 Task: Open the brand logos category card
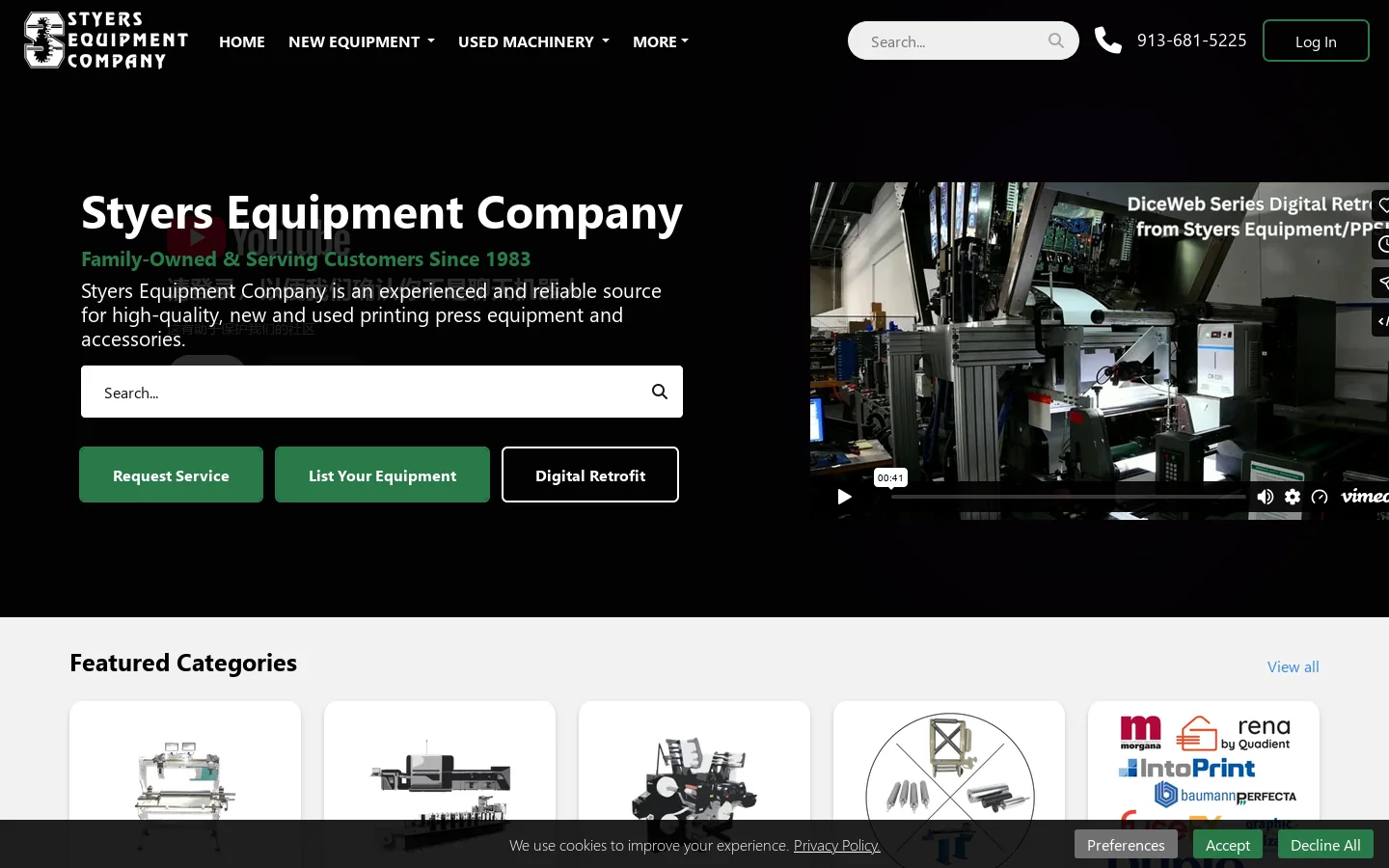1204,784
